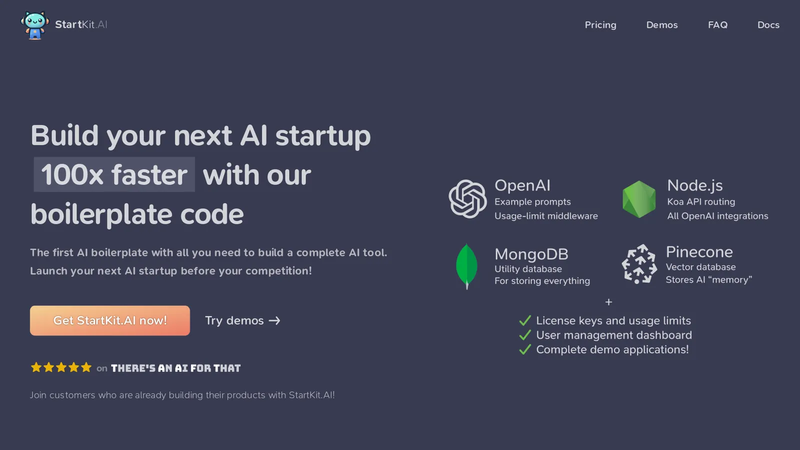This screenshot has width=800, height=450.
Task: Click the plus sign below the tech logos
Action: (x=608, y=302)
